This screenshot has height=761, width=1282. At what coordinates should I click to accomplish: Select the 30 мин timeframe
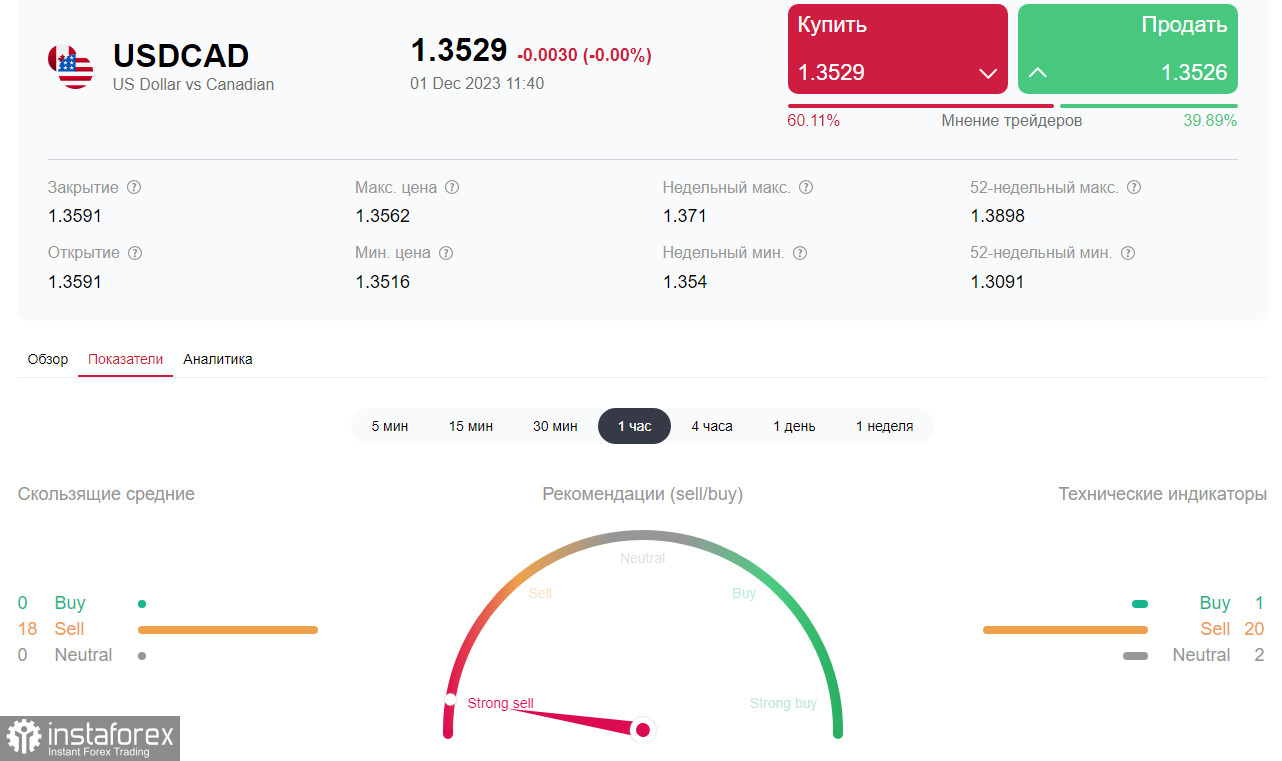tap(555, 426)
